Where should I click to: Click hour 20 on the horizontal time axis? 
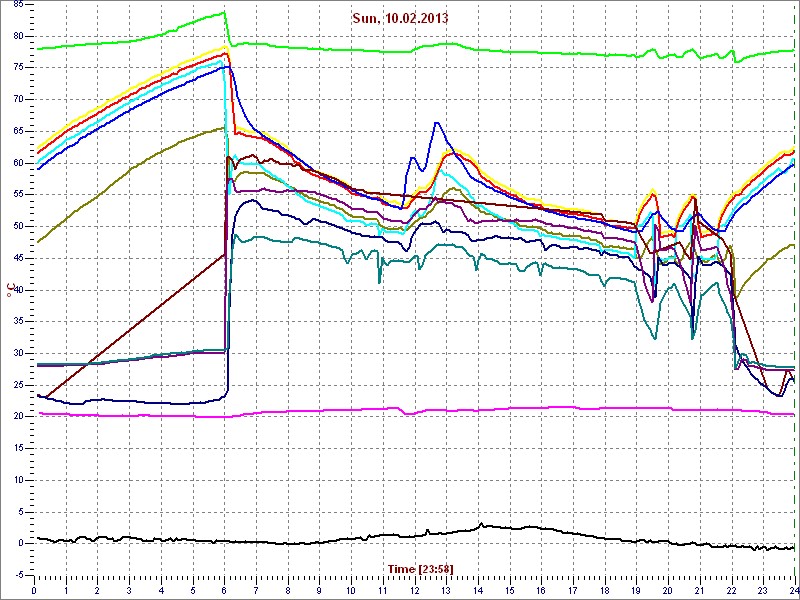[667, 591]
